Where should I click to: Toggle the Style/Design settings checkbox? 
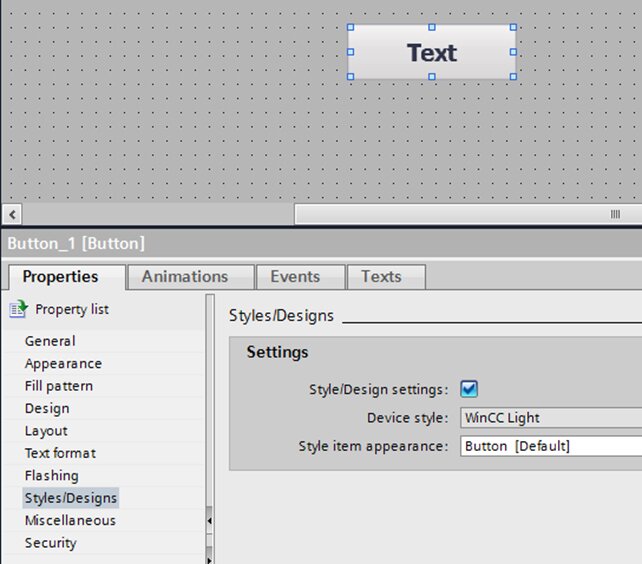[x=469, y=389]
